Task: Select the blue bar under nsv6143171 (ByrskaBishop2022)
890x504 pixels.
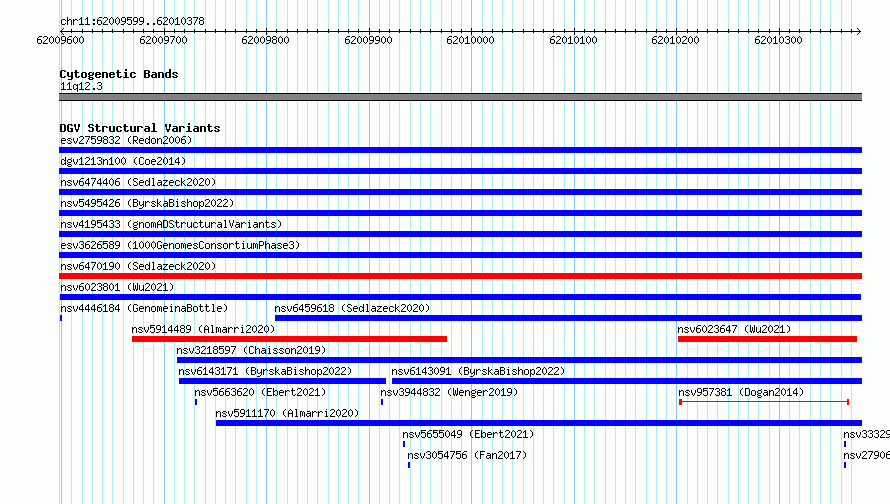Action: tap(282, 381)
